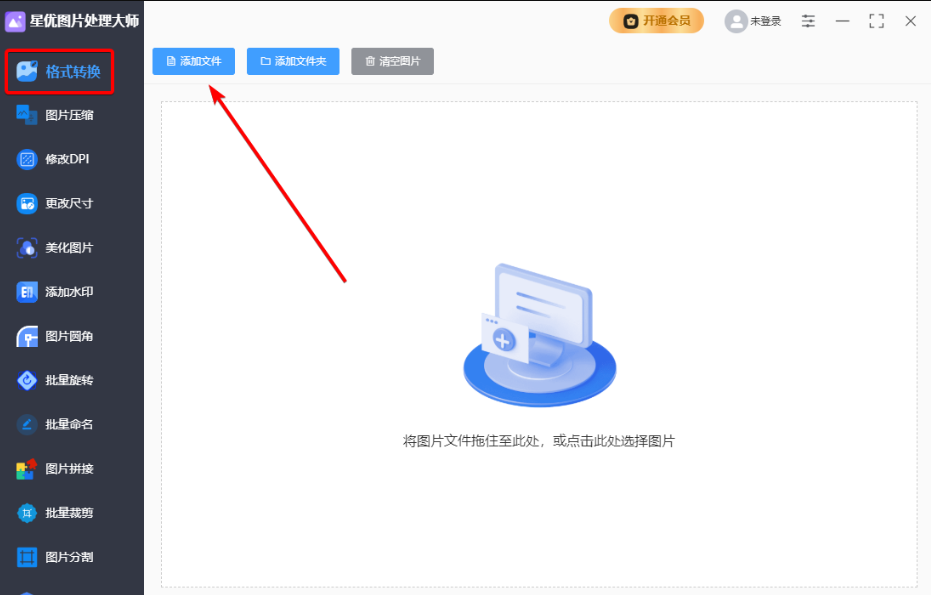Select the 批量命名 batch rename icon
This screenshot has height=595, width=931.
point(27,424)
